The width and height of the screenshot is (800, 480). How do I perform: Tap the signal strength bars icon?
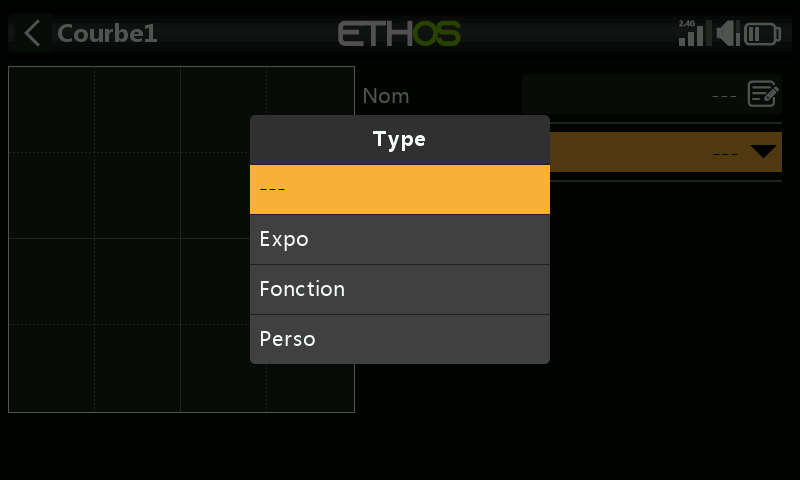tap(694, 35)
